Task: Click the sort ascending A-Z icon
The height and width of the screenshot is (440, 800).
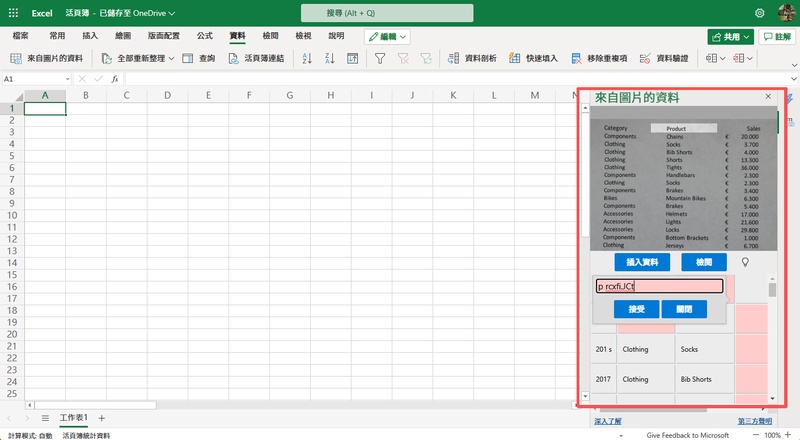Action: click(x=306, y=59)
